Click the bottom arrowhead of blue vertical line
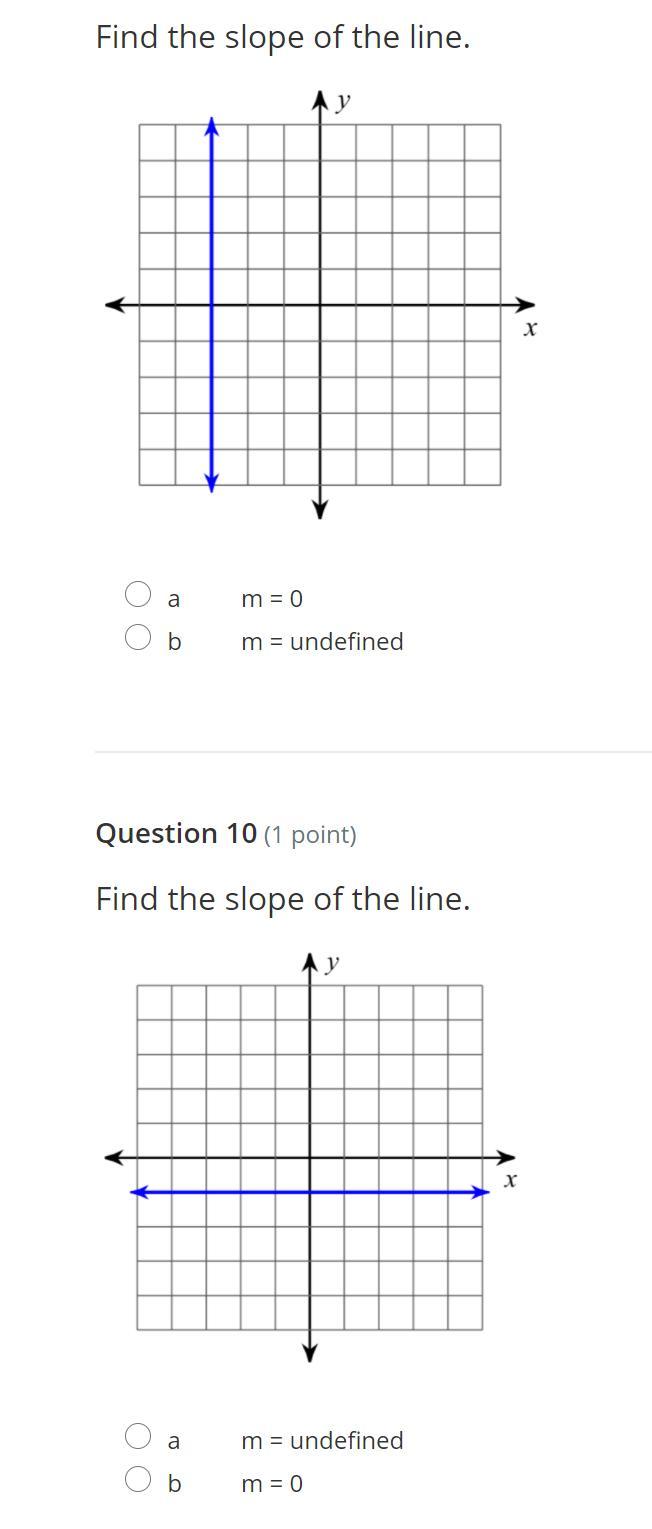Viewport: 652px width, 1529px height. coord(211,484)
